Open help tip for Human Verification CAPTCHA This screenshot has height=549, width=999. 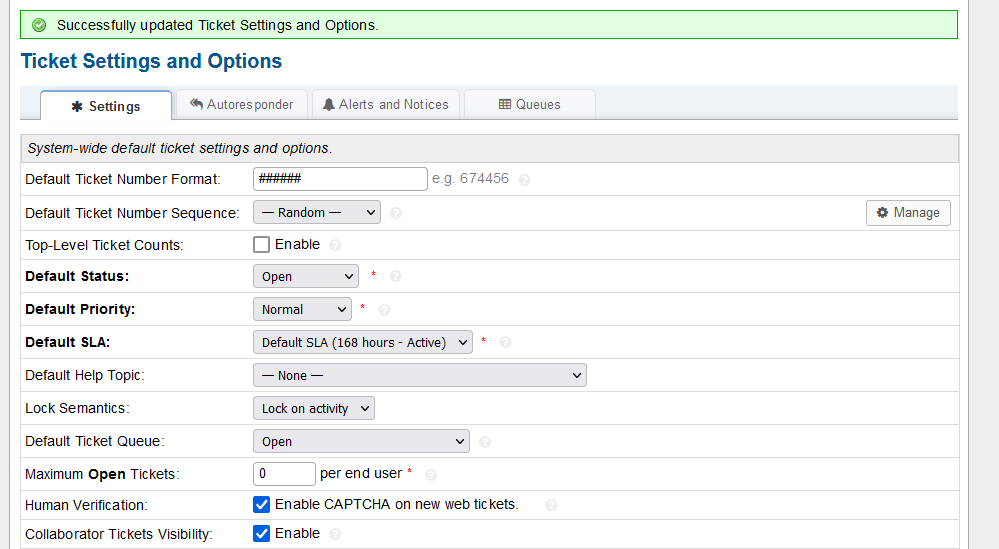551,505
